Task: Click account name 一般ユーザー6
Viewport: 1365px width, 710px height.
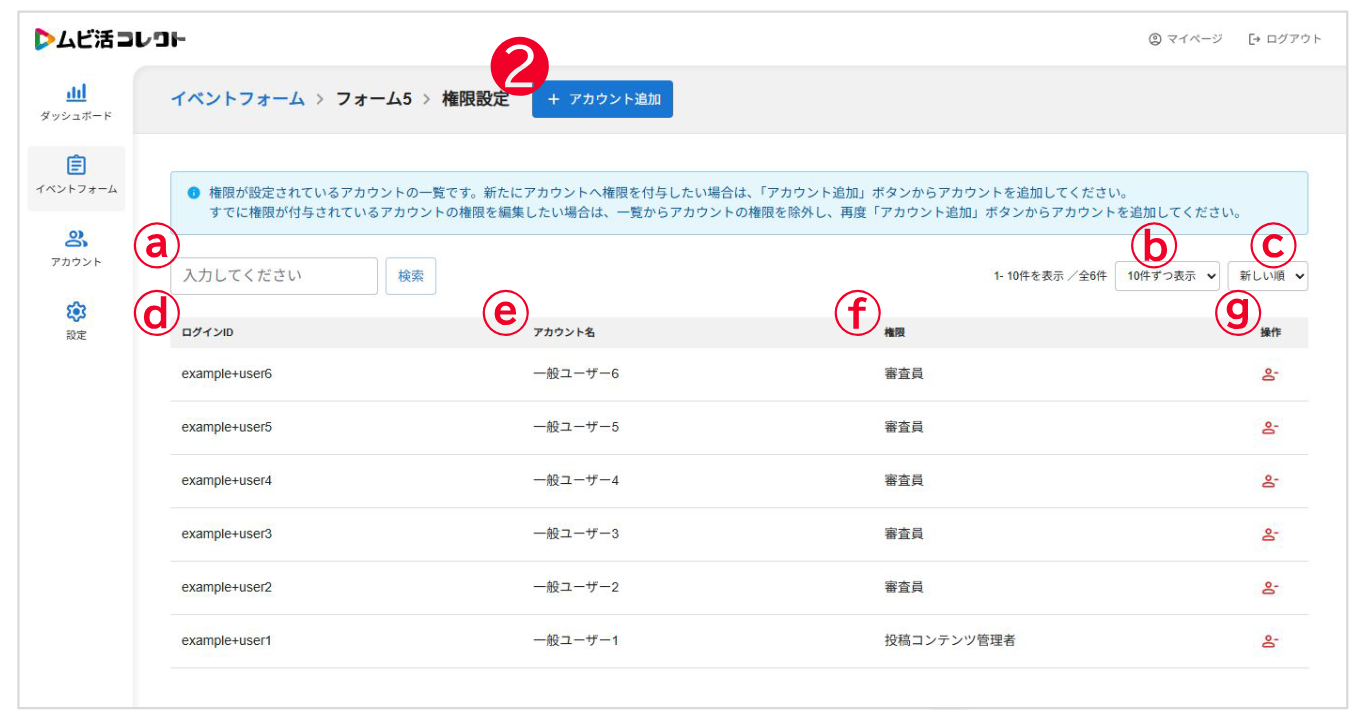Action: pos(576,374)
